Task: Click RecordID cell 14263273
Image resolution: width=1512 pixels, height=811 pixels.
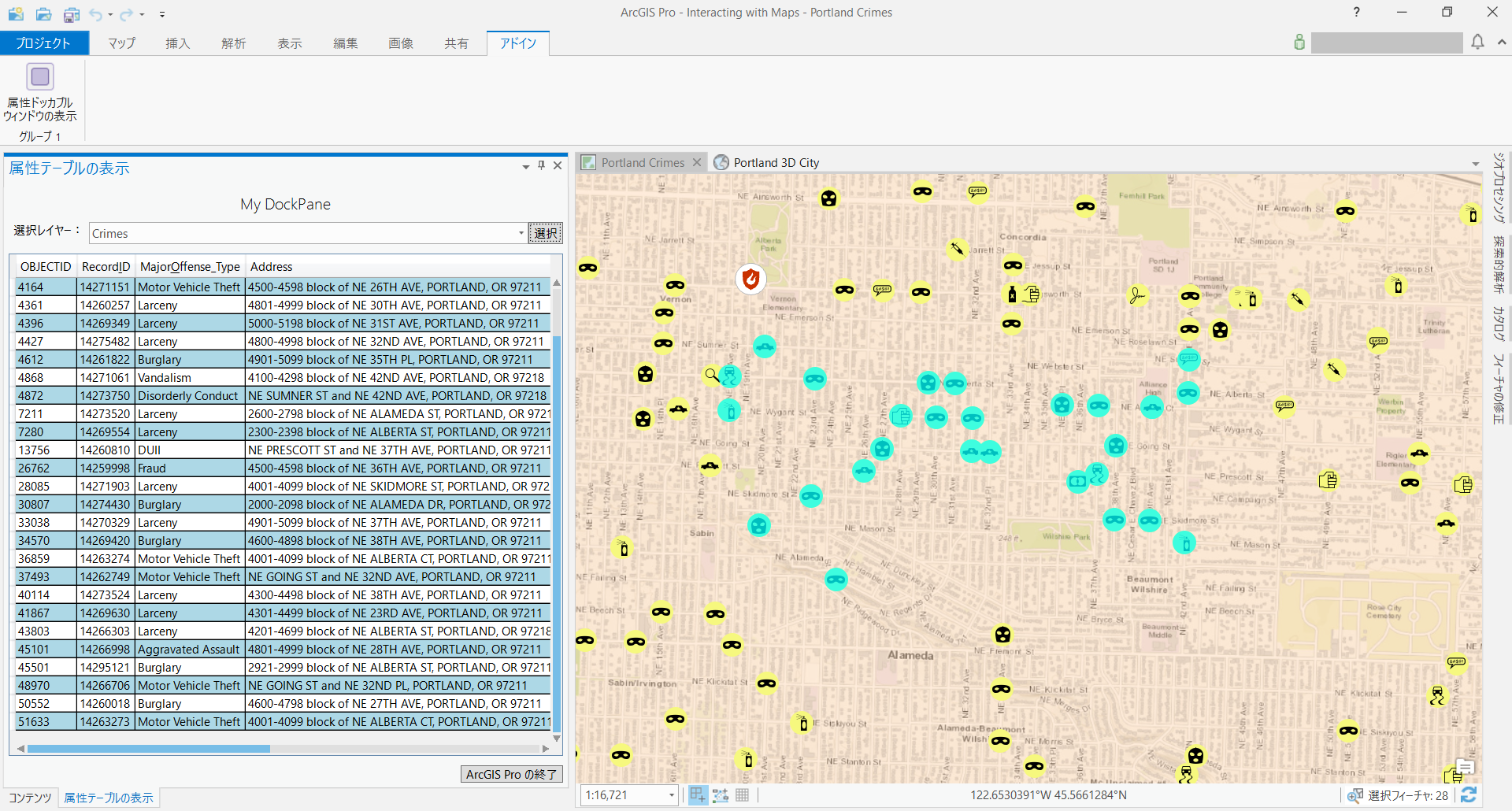Action: click(x=106, y=722)
